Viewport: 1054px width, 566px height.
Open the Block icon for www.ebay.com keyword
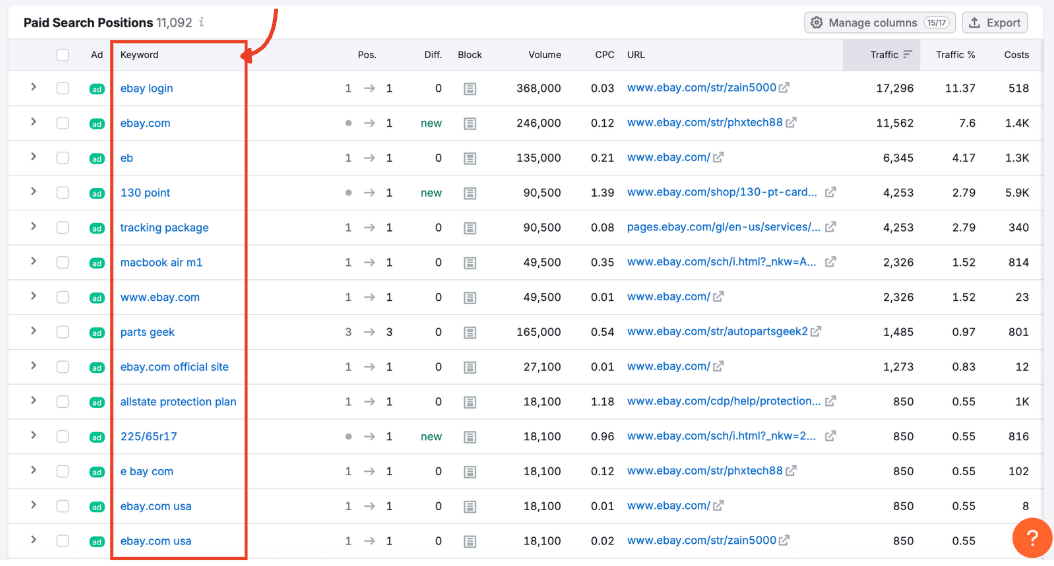pyautogui.click(x=470, y=298)
